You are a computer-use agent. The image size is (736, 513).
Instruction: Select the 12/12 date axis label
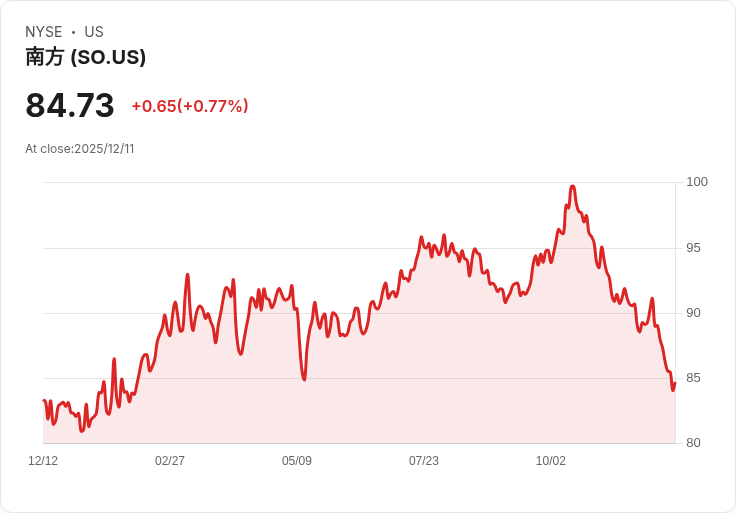click(43, 461)
